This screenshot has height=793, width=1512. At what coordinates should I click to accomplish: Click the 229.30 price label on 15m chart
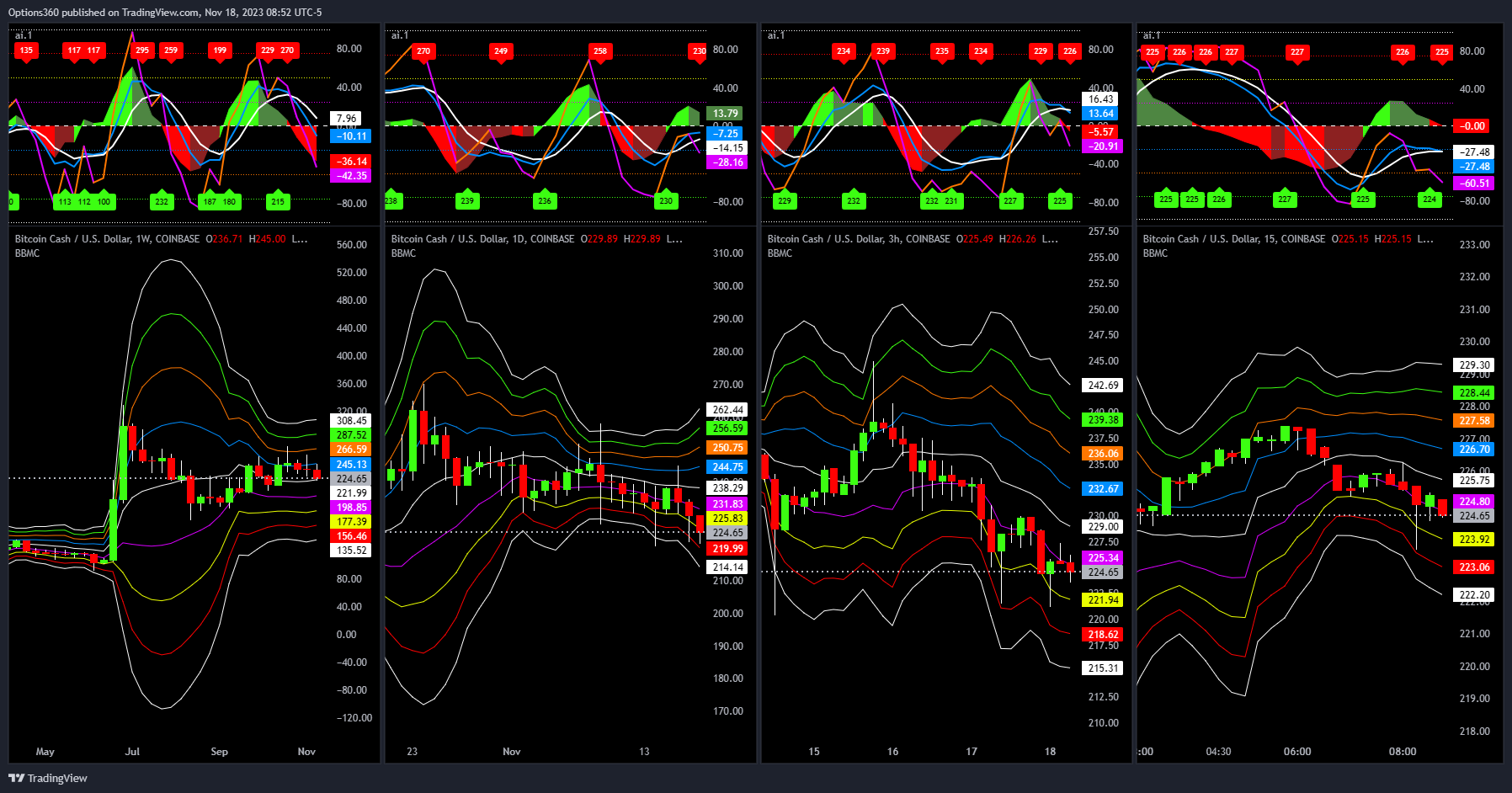pyautogui.click(x=1474, y=365)
